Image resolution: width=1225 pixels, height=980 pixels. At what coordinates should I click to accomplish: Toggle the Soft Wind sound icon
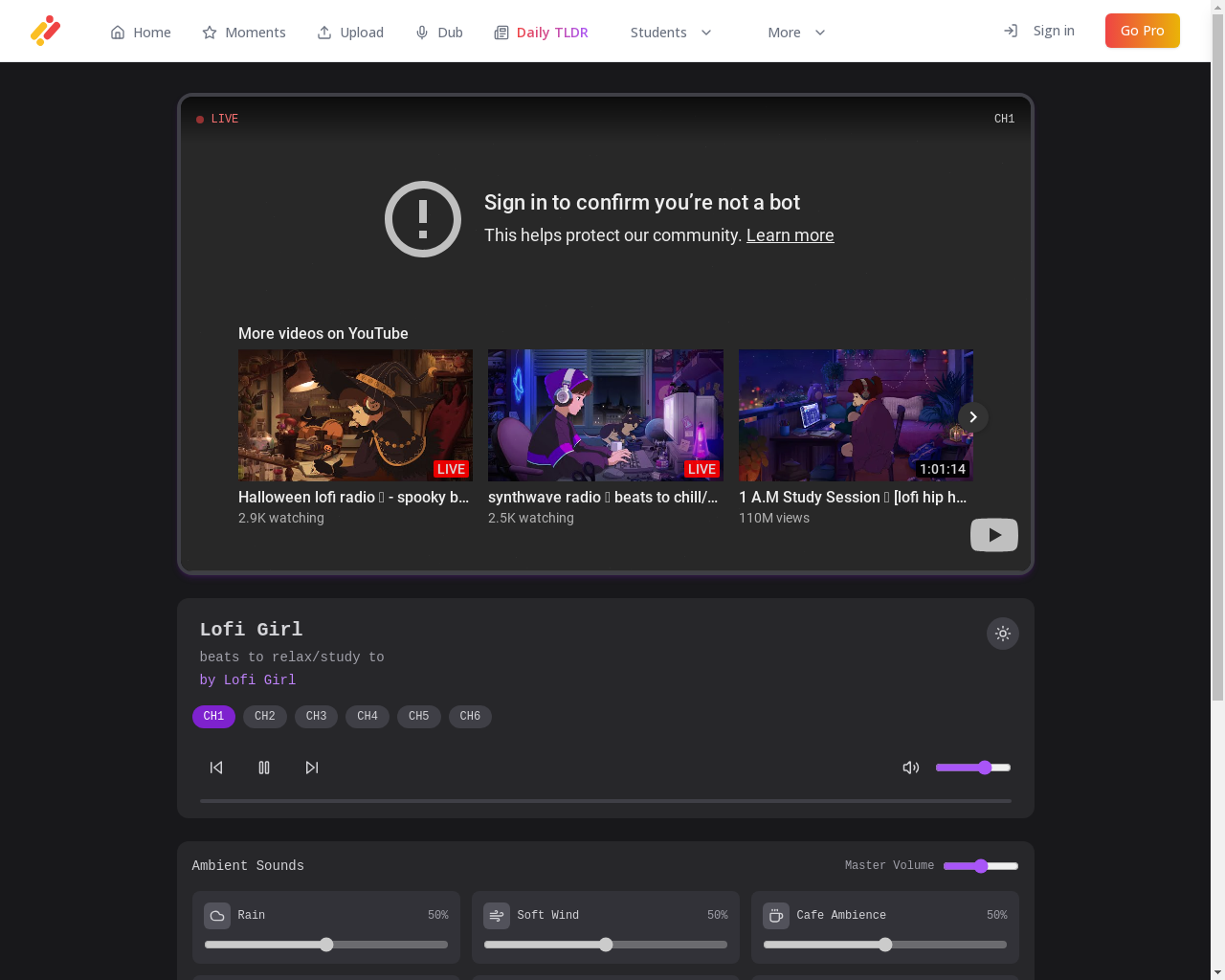(497, 916)
